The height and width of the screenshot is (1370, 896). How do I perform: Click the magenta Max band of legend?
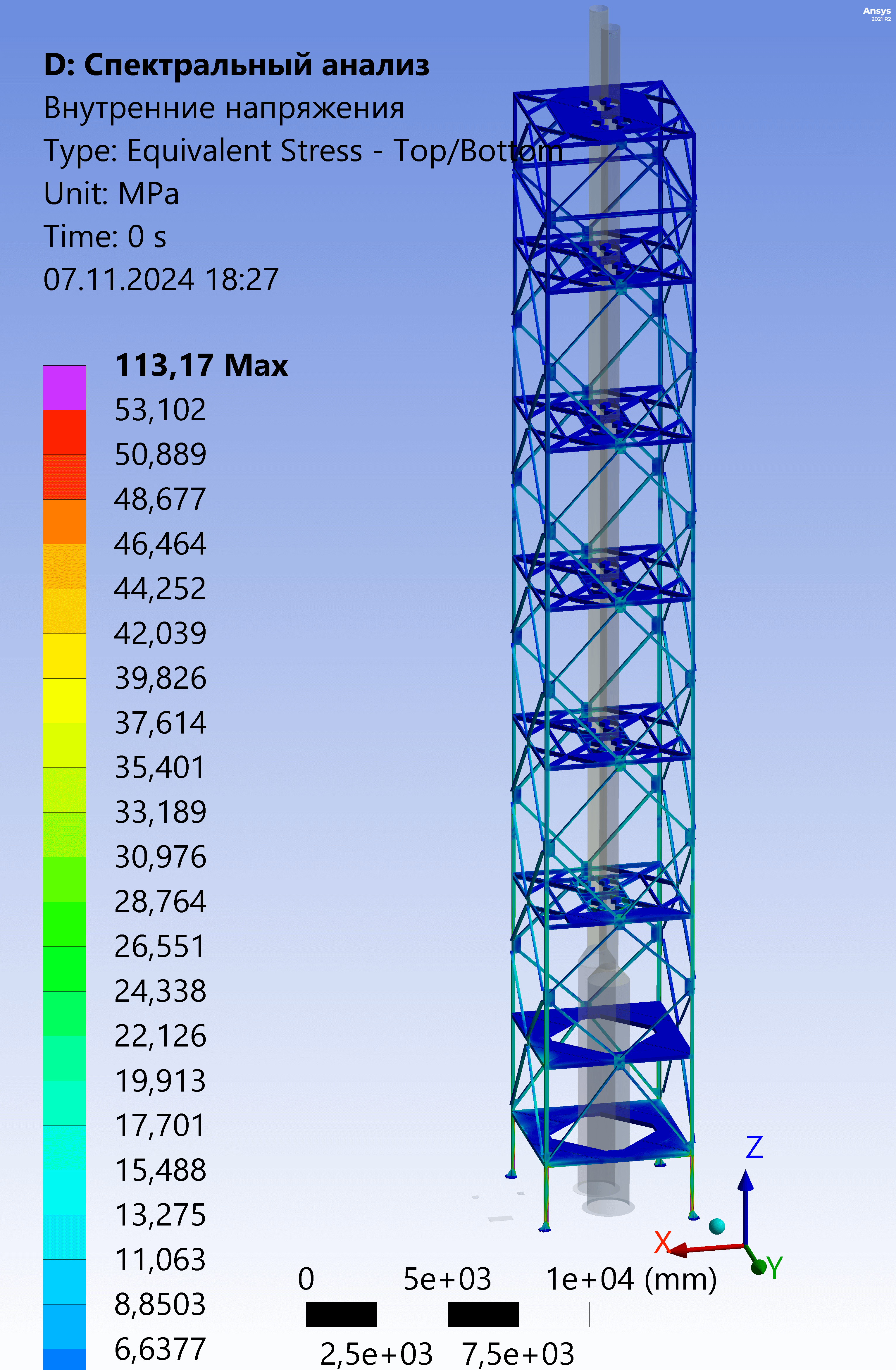(x=64, y=388)
